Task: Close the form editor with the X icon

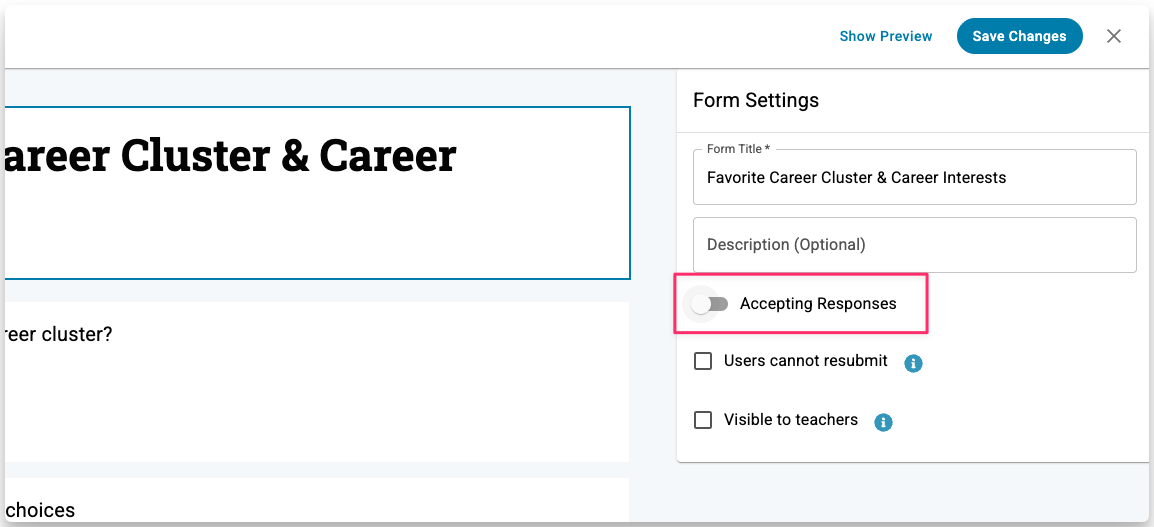Action: (1114, 36)
